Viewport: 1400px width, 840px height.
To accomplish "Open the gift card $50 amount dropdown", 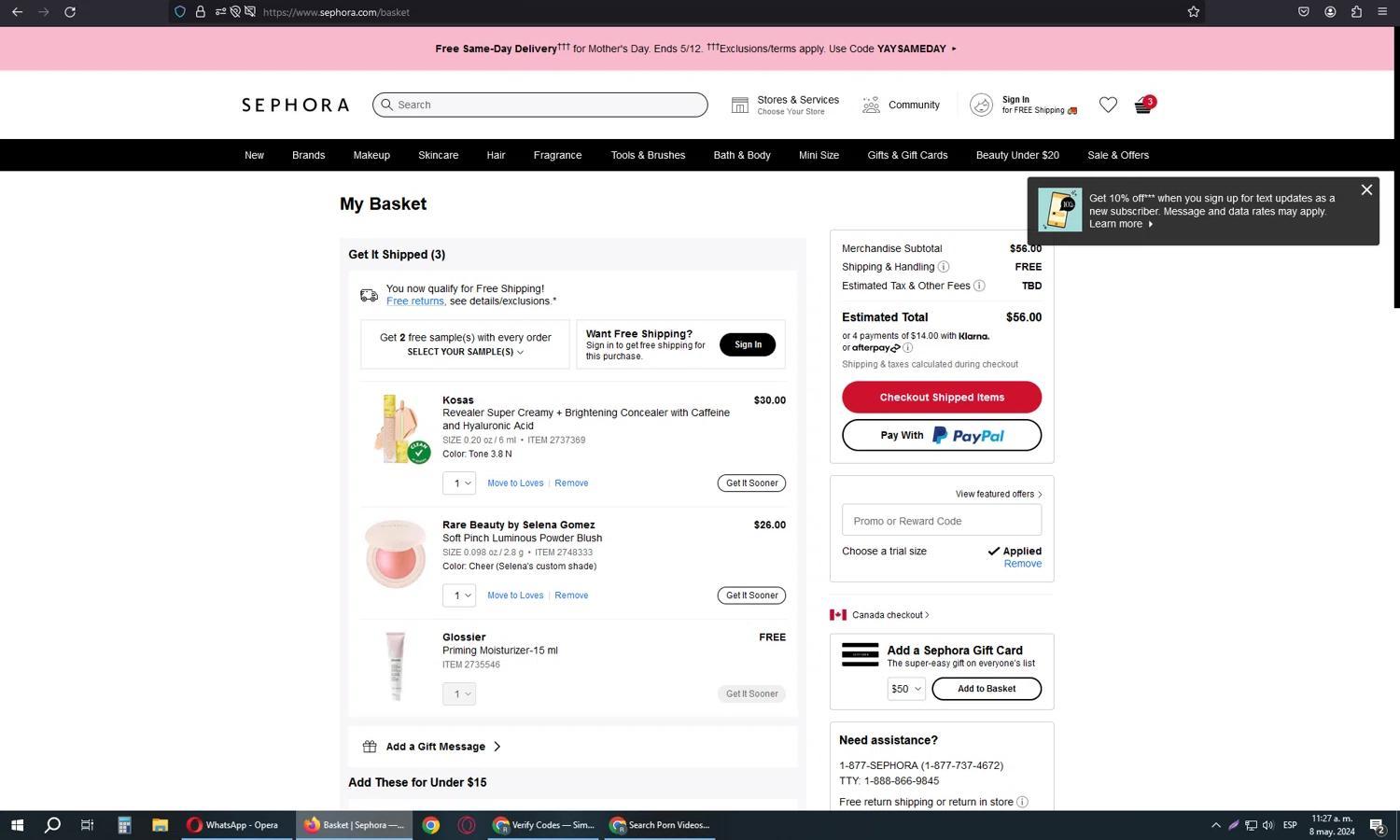I will point(905,689).
